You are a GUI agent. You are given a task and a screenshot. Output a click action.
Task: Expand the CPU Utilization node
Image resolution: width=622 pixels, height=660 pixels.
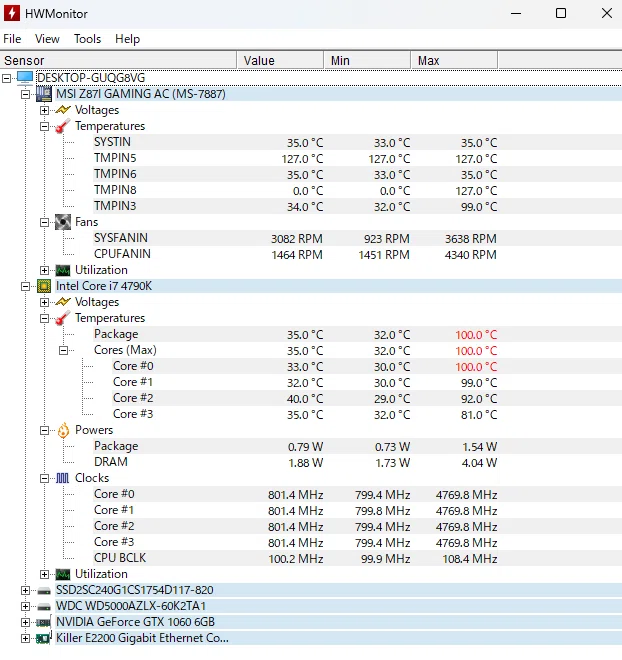44,574
